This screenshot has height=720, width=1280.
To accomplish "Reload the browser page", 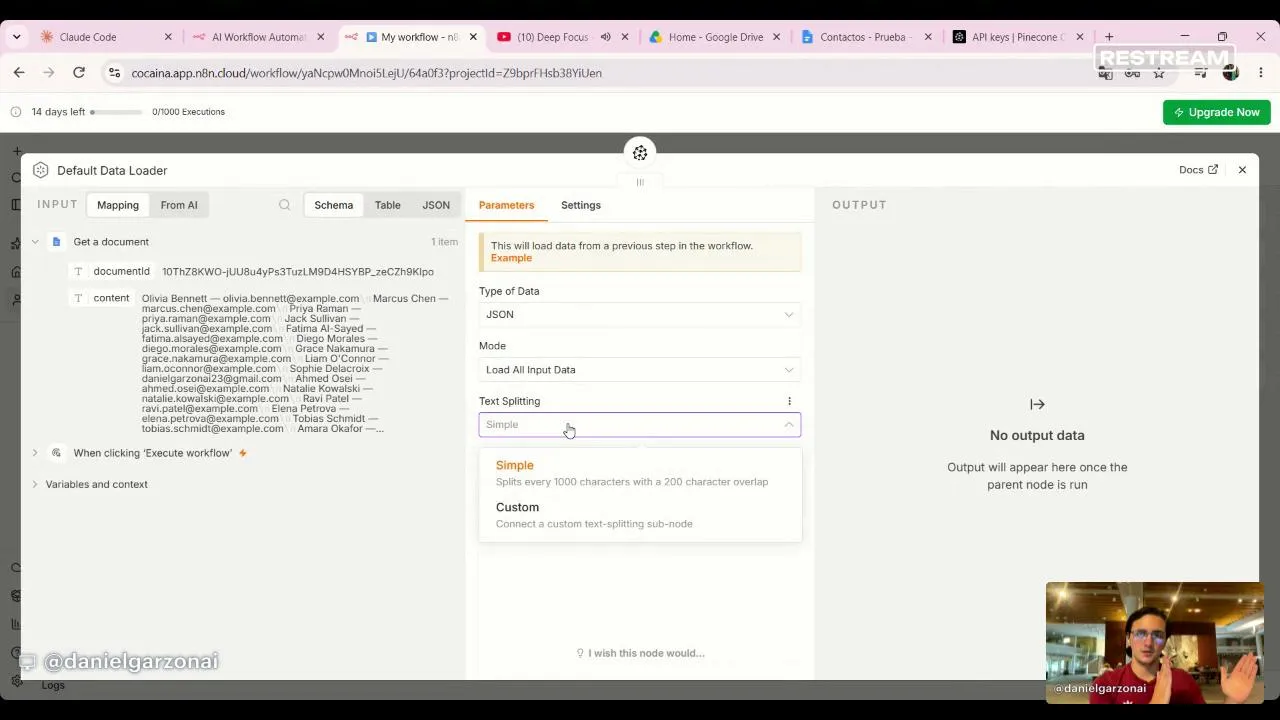I will click(79, 73).
